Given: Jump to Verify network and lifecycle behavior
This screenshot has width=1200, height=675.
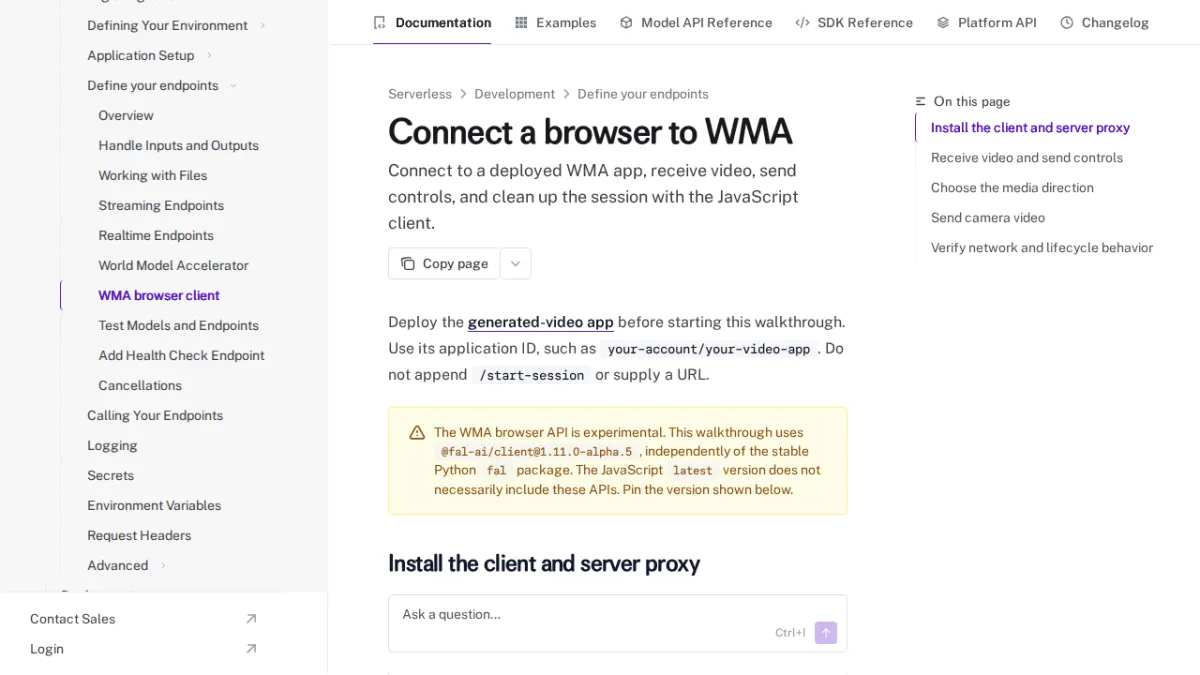Looking at the screenshot, I should (x=1042, y=248).
